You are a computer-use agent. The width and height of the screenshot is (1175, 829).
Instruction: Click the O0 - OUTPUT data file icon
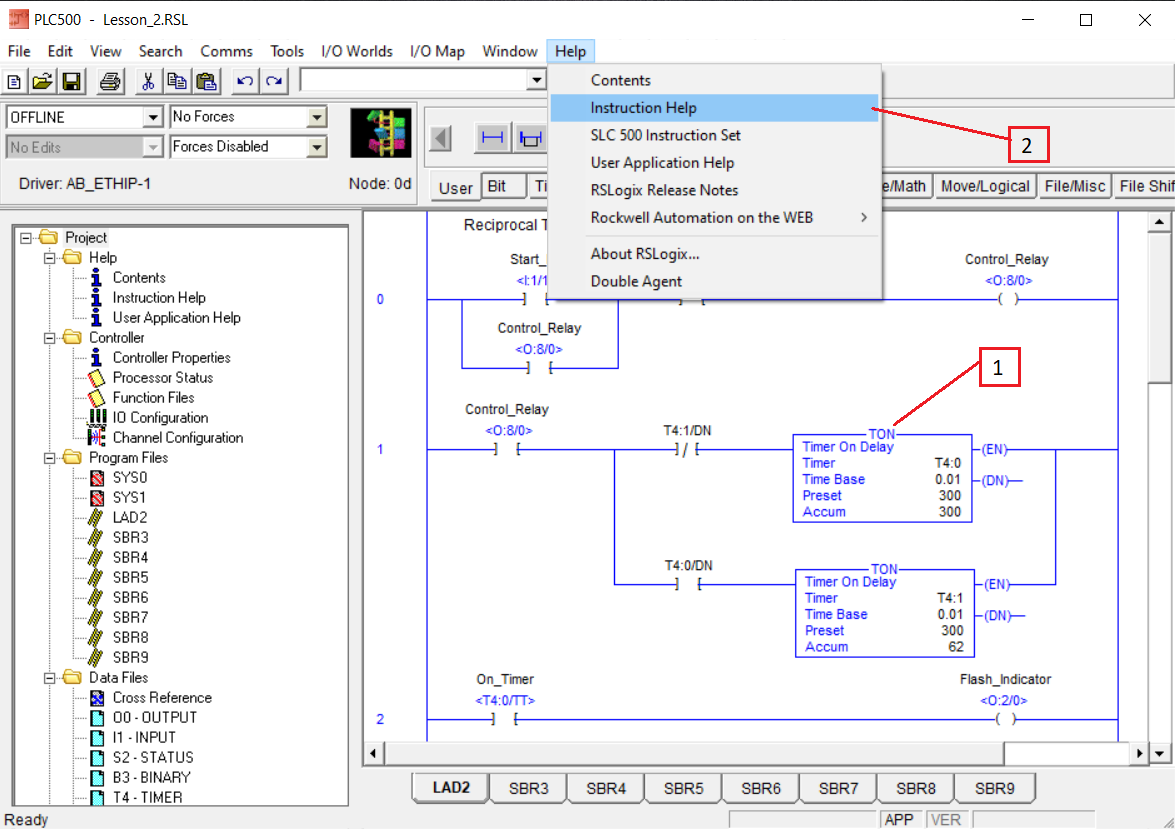tap(97, 718)
